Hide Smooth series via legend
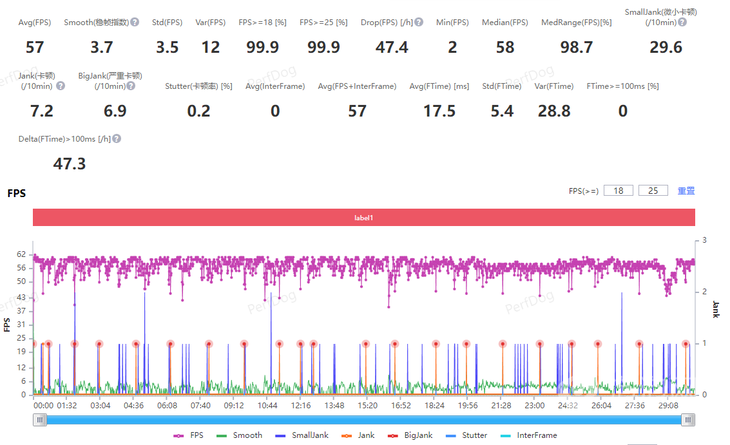 [240, 435]
